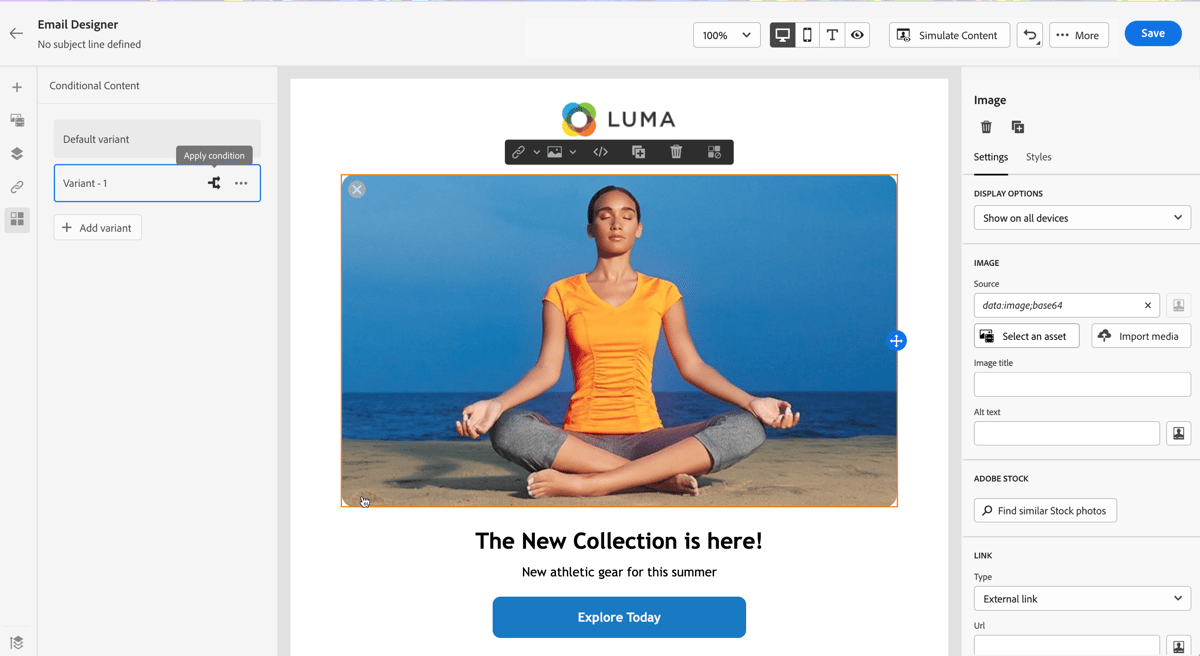The height and width of the screenshot is (656, 1200).
Task: Open the Display options dropdown showing all devices
Action: pyautogui.click(x=1082, y=217)
